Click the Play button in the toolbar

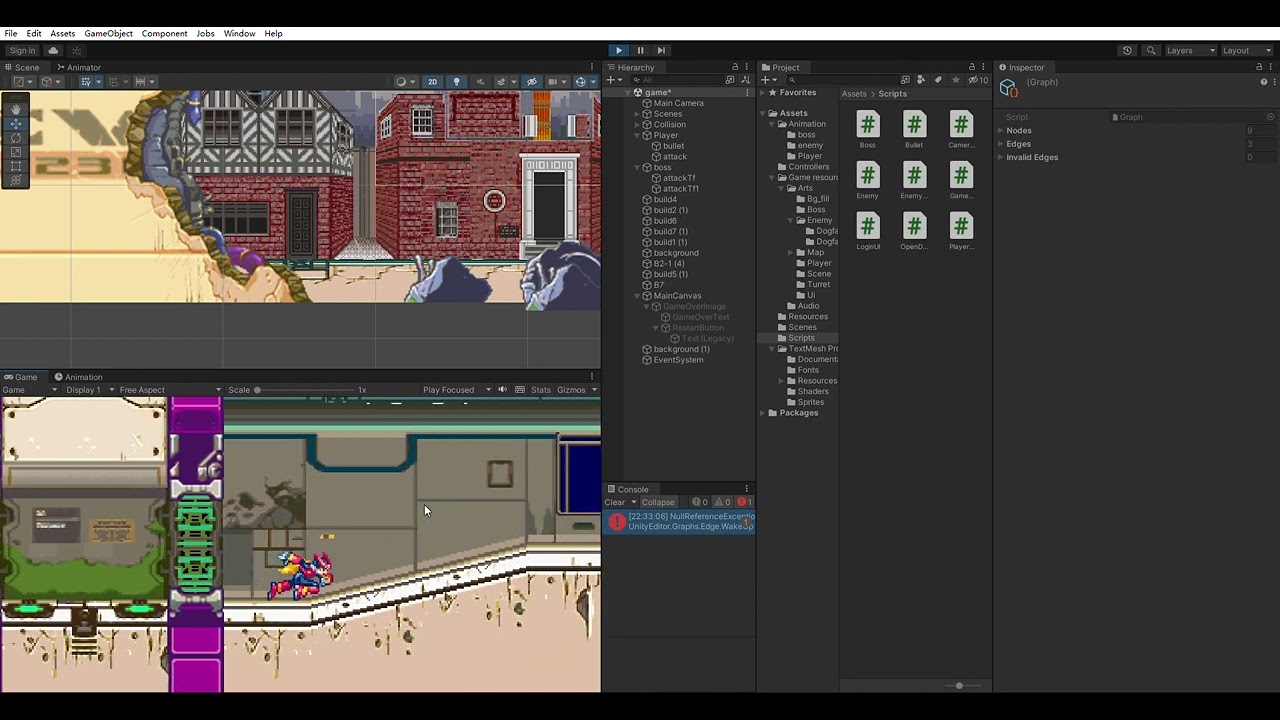point(619,50)
